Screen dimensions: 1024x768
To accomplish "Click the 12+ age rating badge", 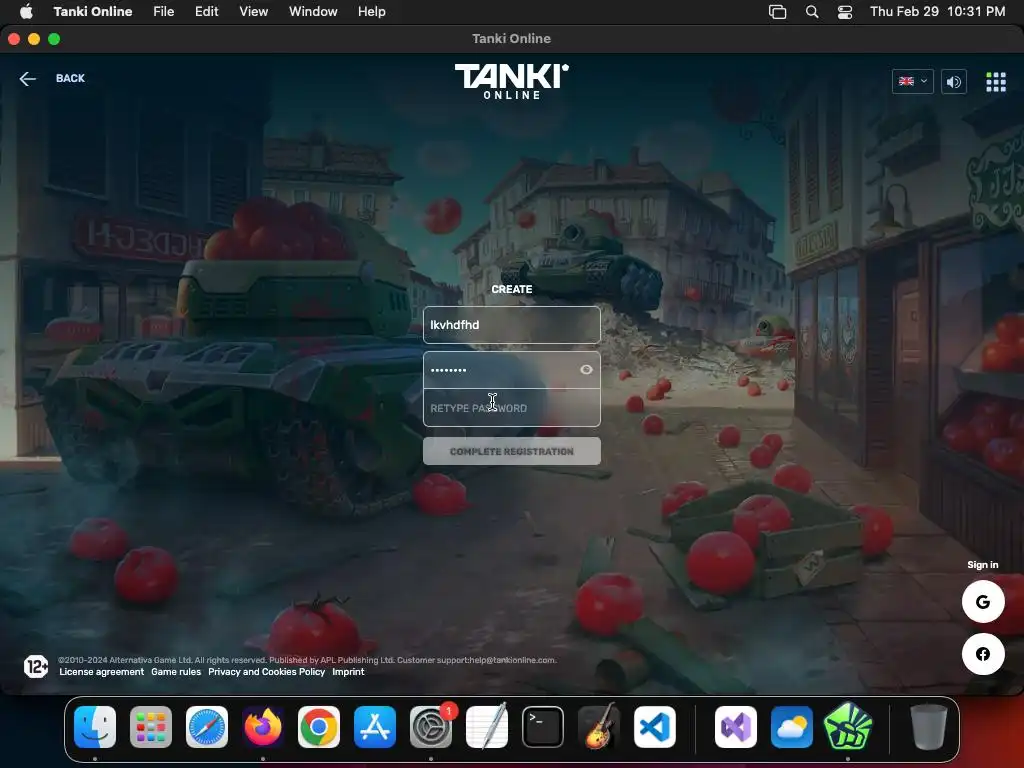I will tap(36, 666).
